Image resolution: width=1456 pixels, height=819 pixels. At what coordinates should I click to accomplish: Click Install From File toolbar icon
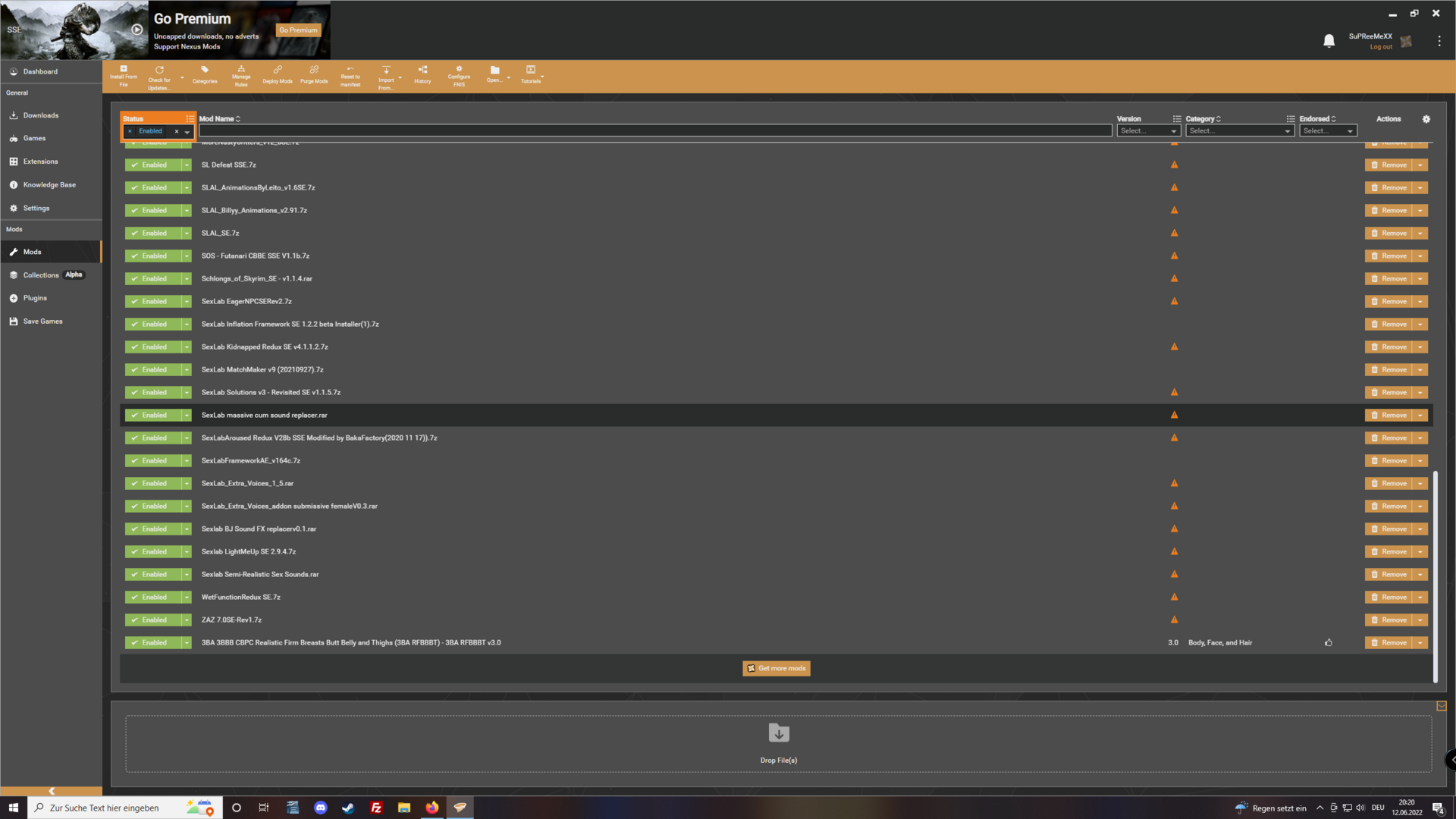click(123, 77)
